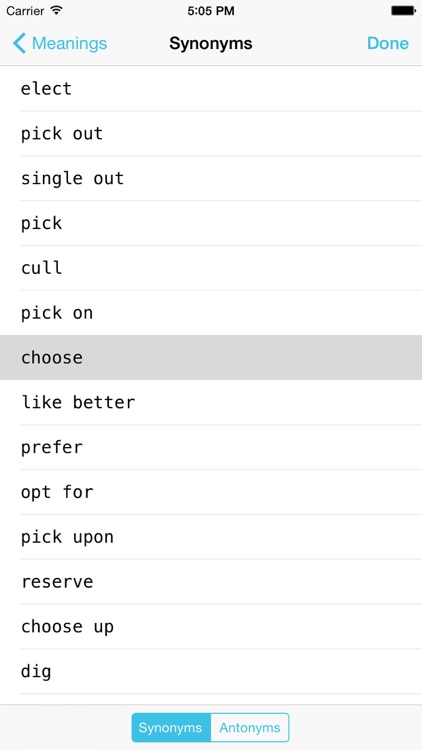Select the "single out" synonym
The width and height of the screenshot is (422, 750).
pos(211,178)
